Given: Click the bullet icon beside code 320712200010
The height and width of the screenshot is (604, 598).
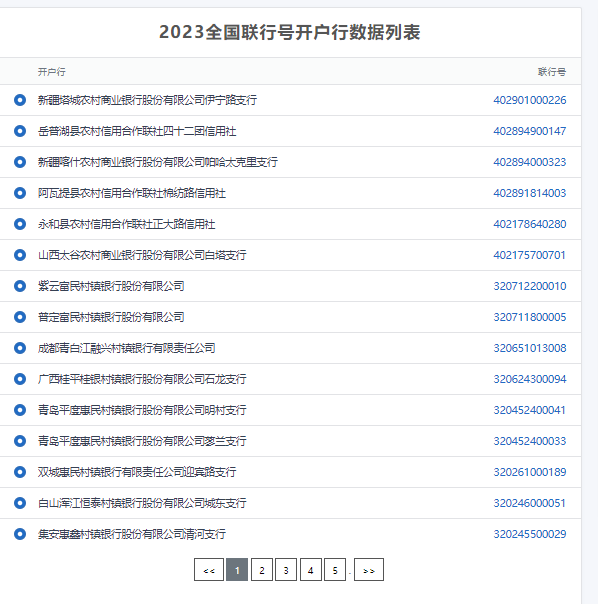Looking at the screenshot, I should pos(20,286).
